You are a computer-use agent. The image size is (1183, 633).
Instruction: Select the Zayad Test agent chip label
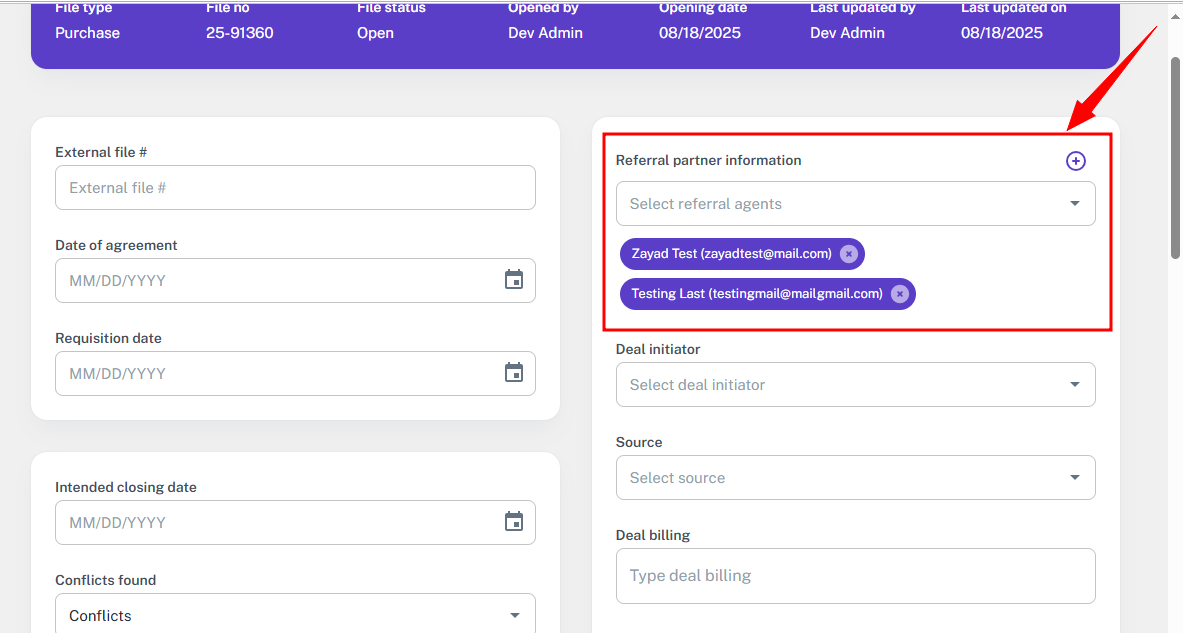tap(731, 254)
